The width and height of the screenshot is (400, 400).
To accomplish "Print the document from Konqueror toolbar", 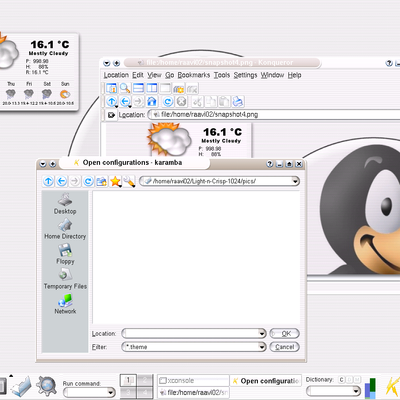I will [x=238, y=101].
